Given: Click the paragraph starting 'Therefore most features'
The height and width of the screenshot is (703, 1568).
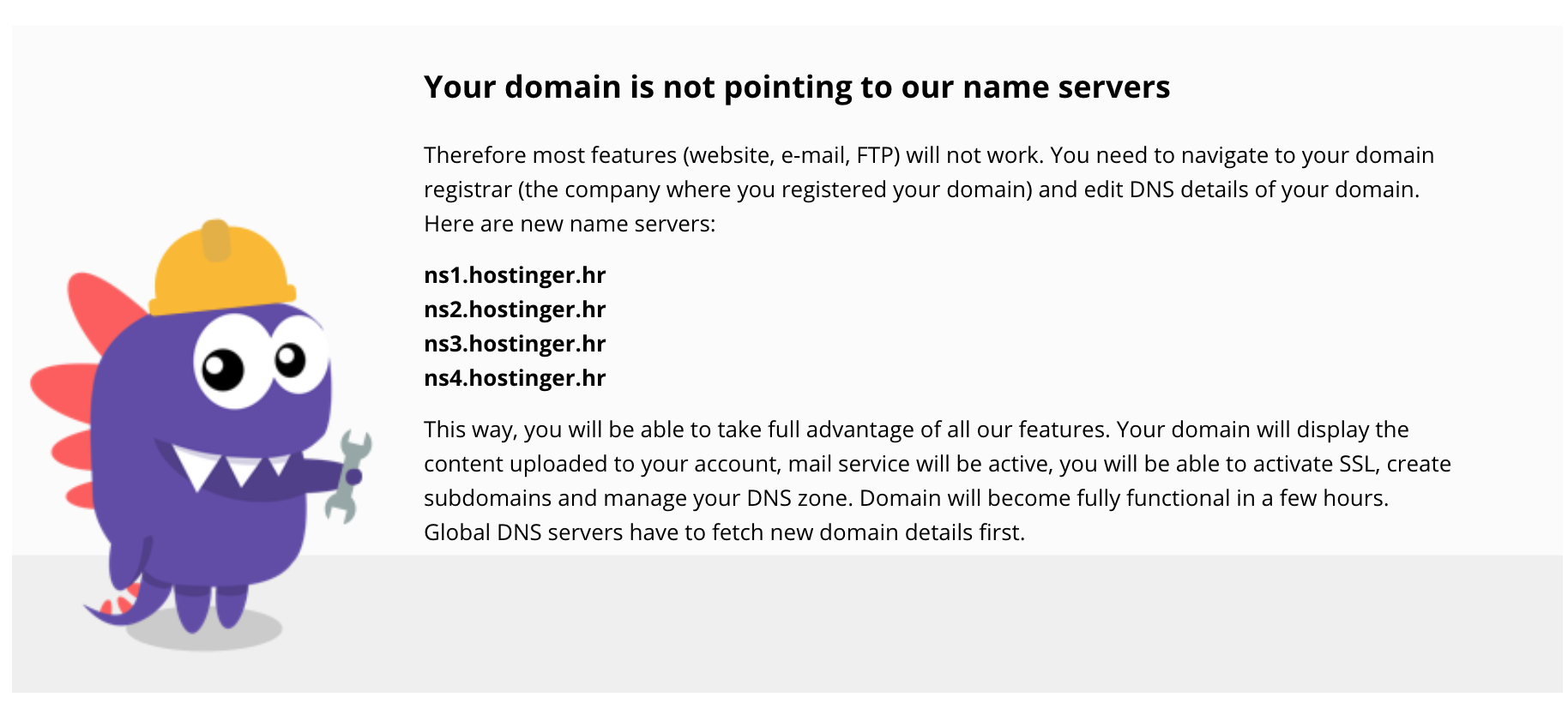Looking at the screenshot, I should [929, 189].
